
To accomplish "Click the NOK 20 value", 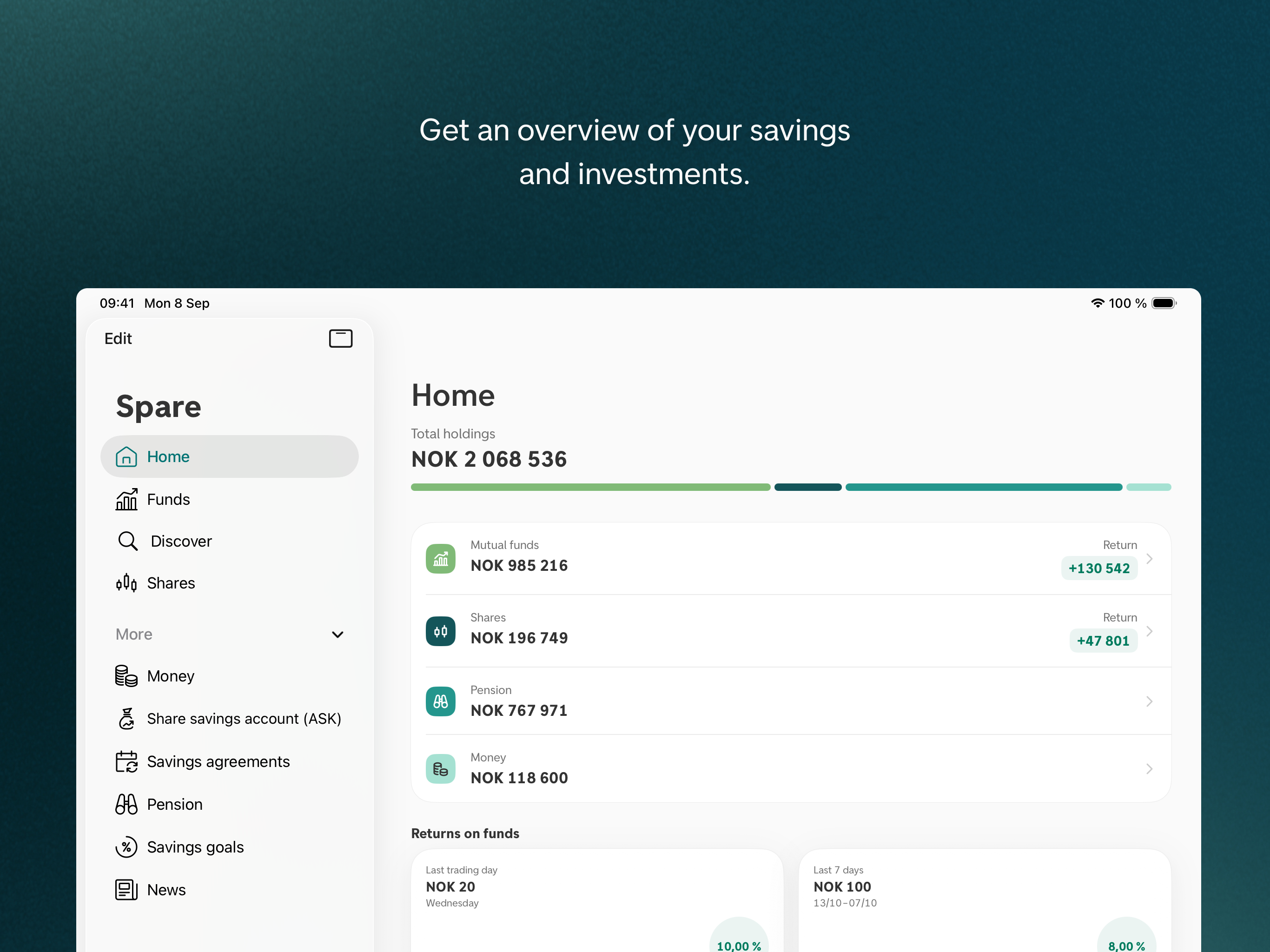I will coord(450,886).
